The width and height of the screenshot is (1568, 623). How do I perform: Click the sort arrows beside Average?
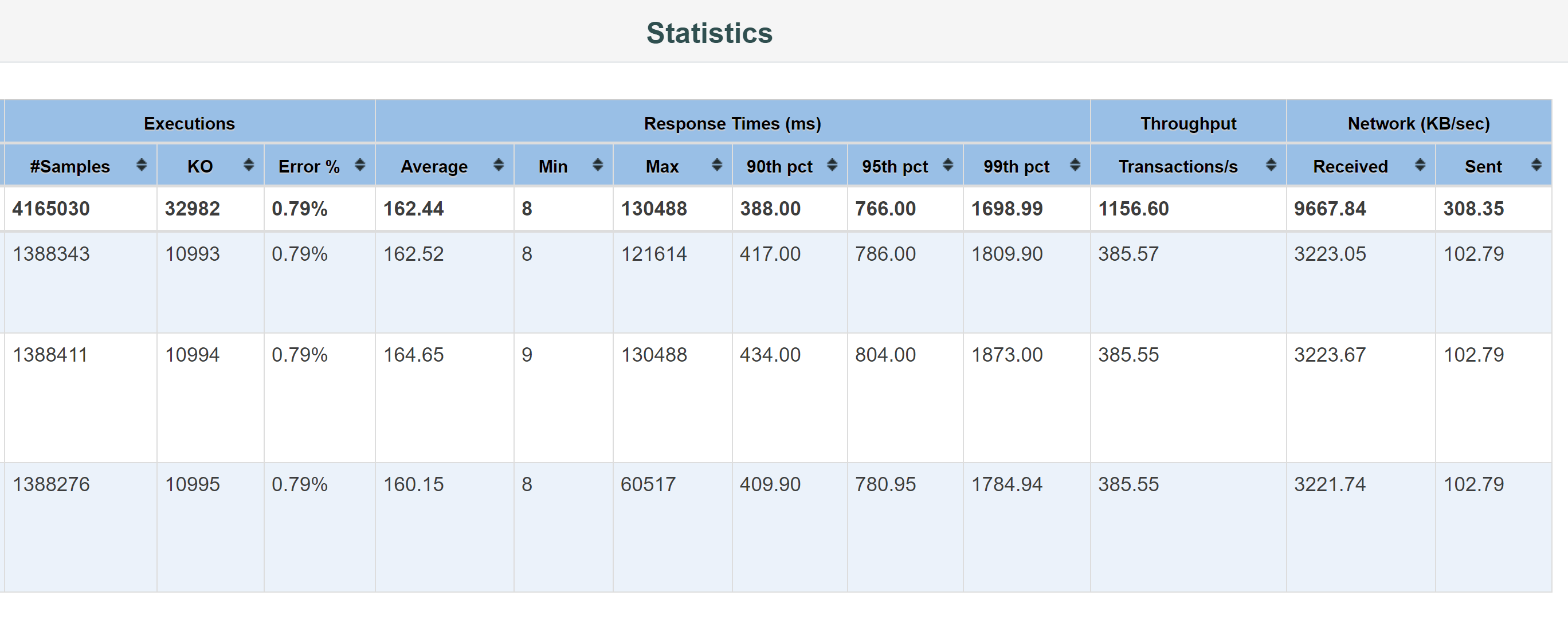point(499,165)
